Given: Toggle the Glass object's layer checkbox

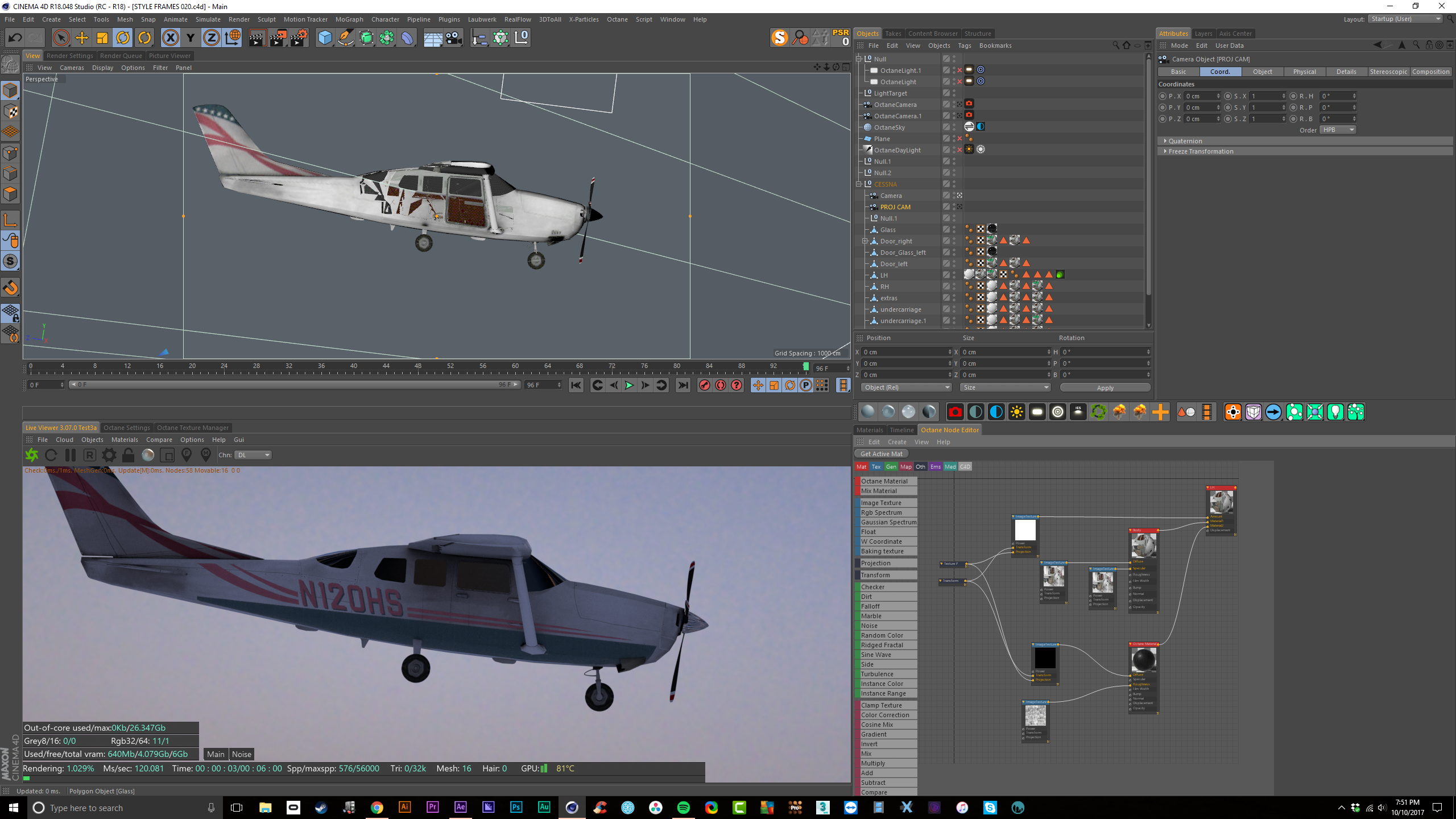Looking at the screenshot, I should point(946,230).
